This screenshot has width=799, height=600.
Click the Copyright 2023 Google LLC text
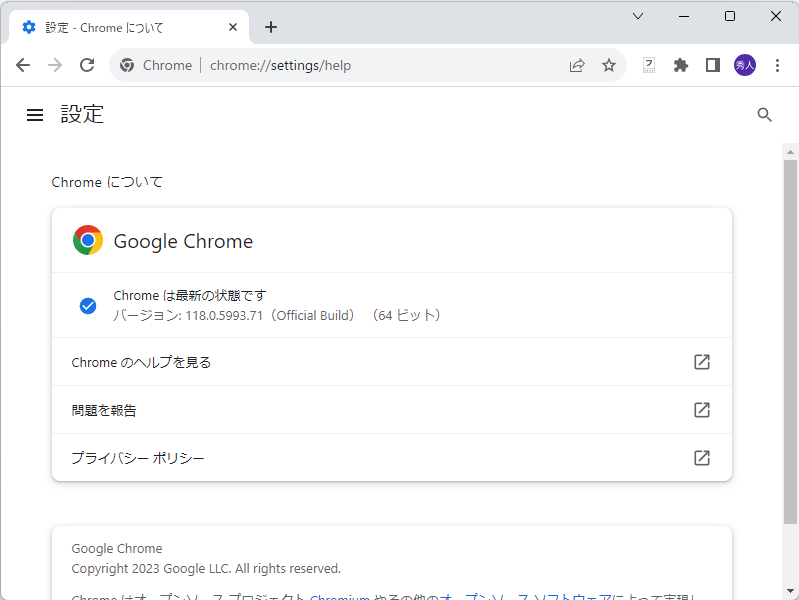click(x=206, y=568)
